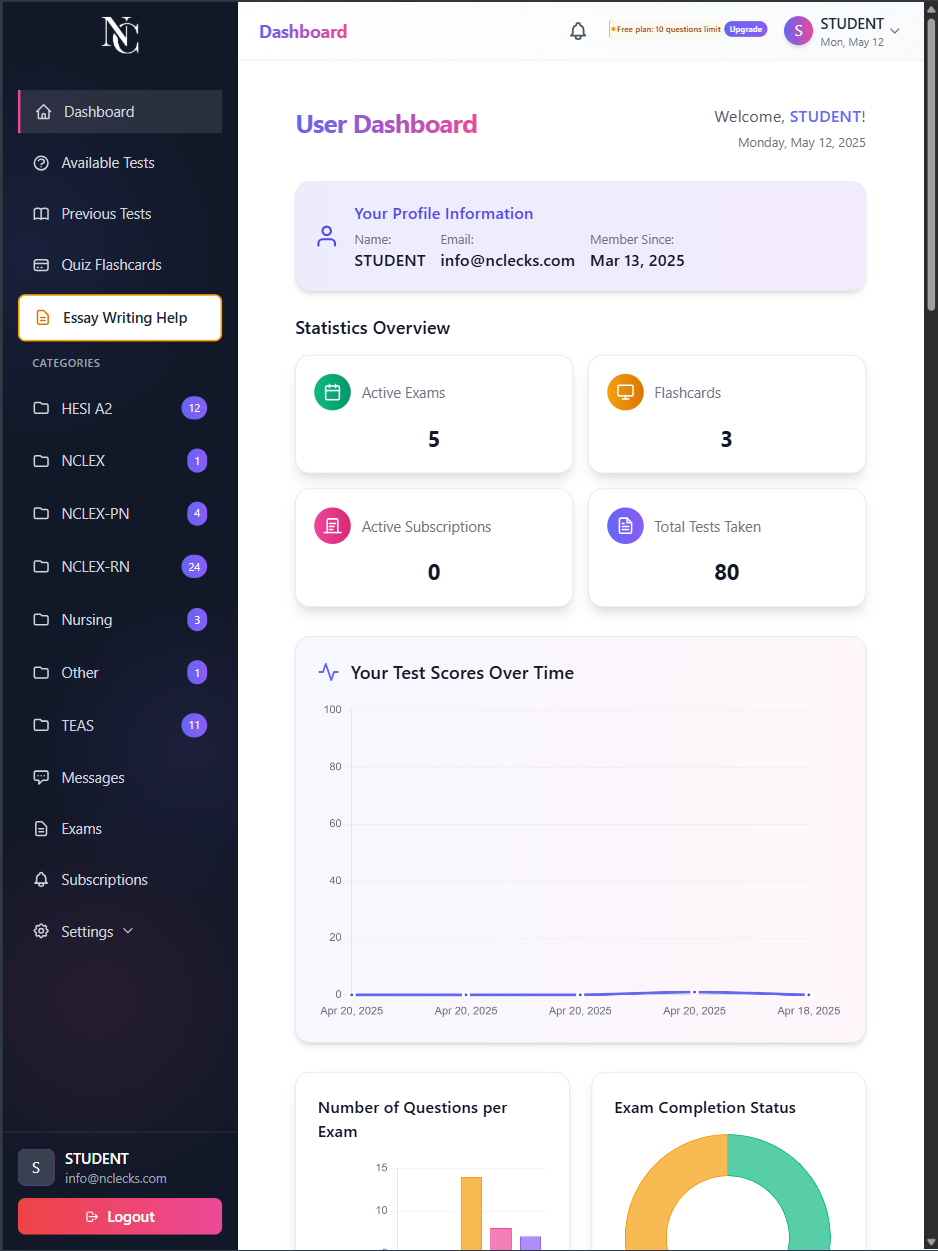
Task: Open Quiz Flashcards from sidebar
Action: 111,265
